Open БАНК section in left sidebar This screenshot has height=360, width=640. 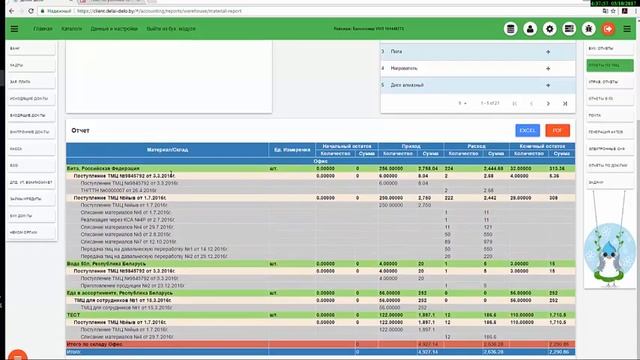coord(31,49)
